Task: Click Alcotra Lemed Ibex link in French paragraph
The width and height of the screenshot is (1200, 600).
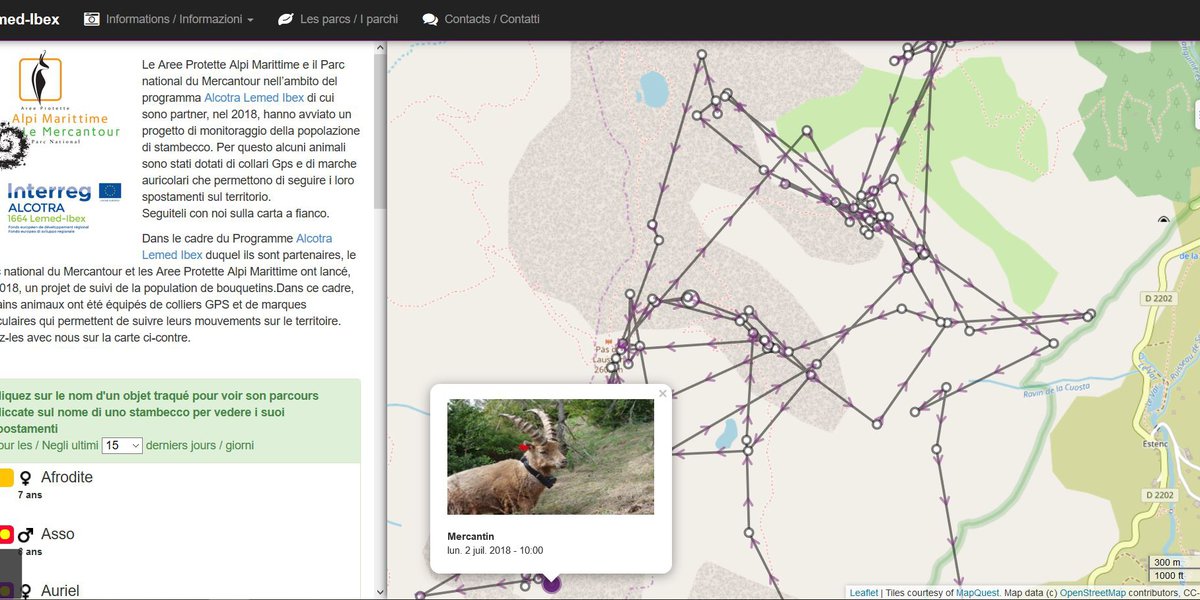Action: 314,238
